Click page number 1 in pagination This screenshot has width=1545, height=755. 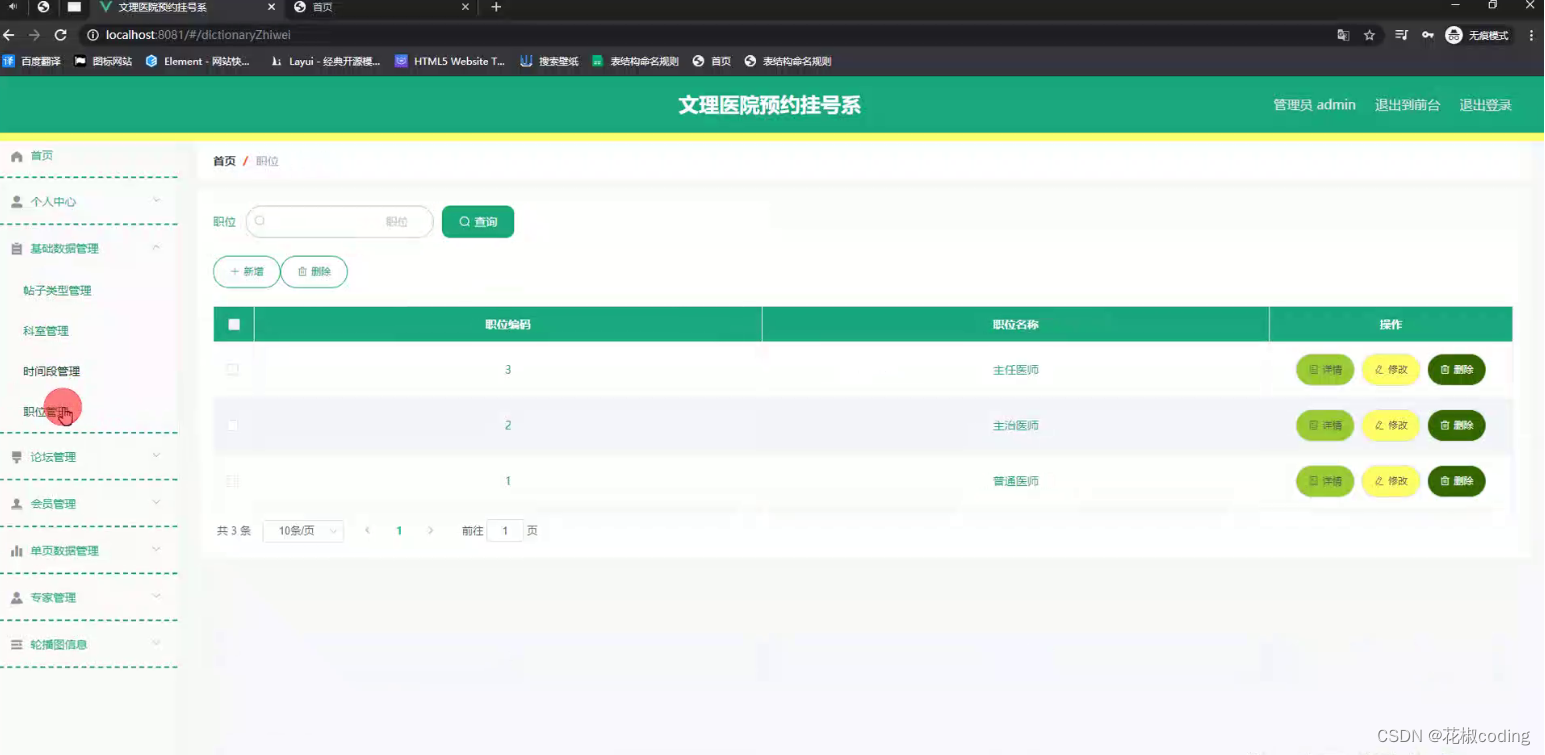pyautogui.click(x=399, y=531)
